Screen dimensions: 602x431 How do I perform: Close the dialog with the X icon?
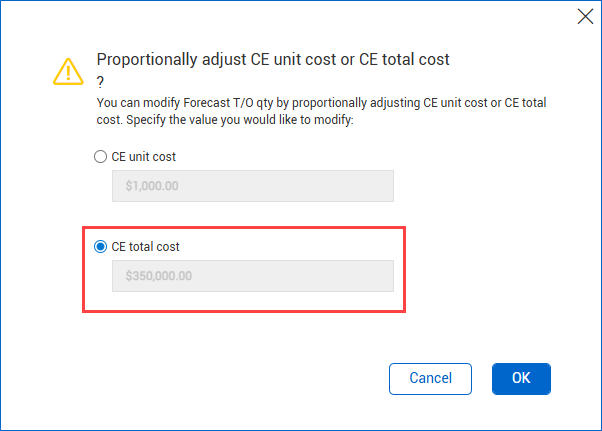tap(585, 17)
